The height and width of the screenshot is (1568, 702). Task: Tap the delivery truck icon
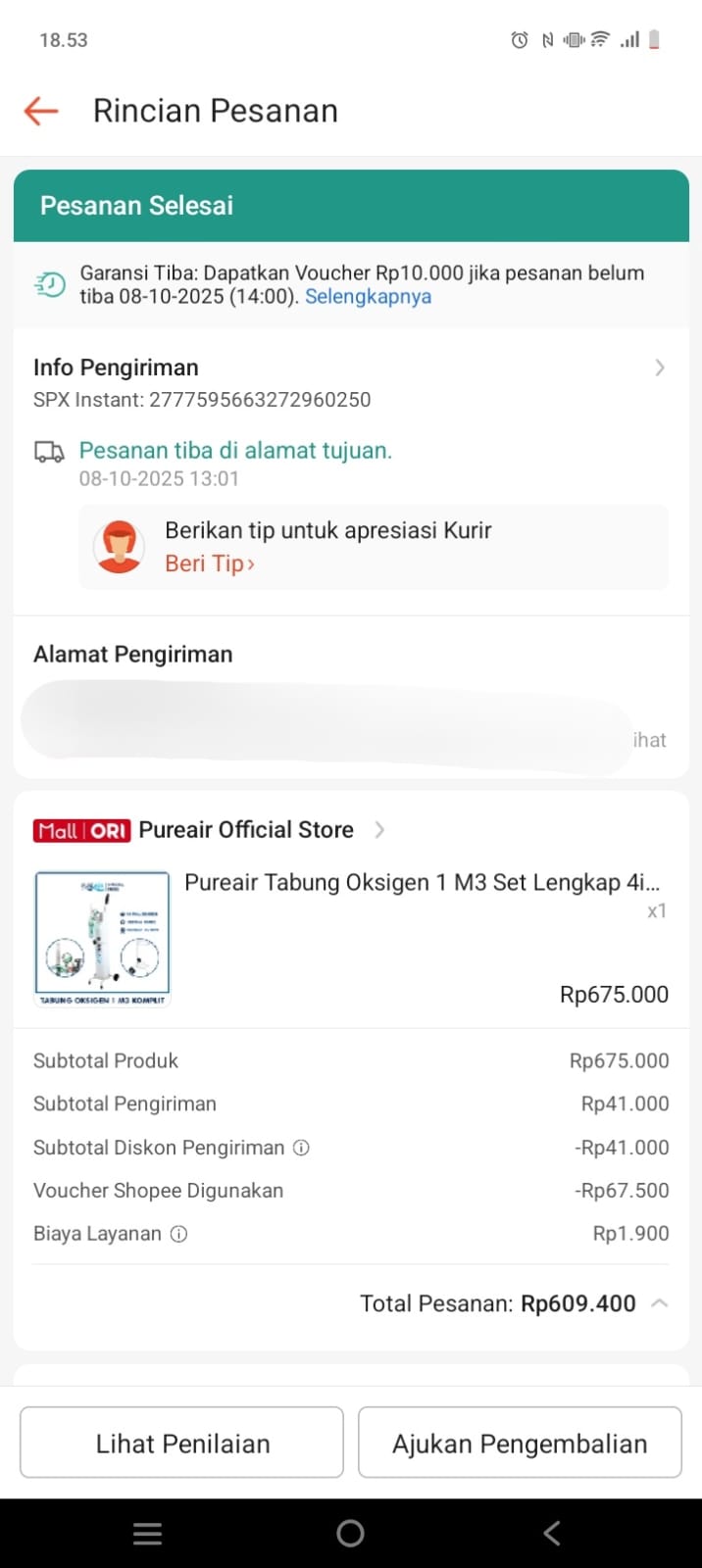coord(49,452)
